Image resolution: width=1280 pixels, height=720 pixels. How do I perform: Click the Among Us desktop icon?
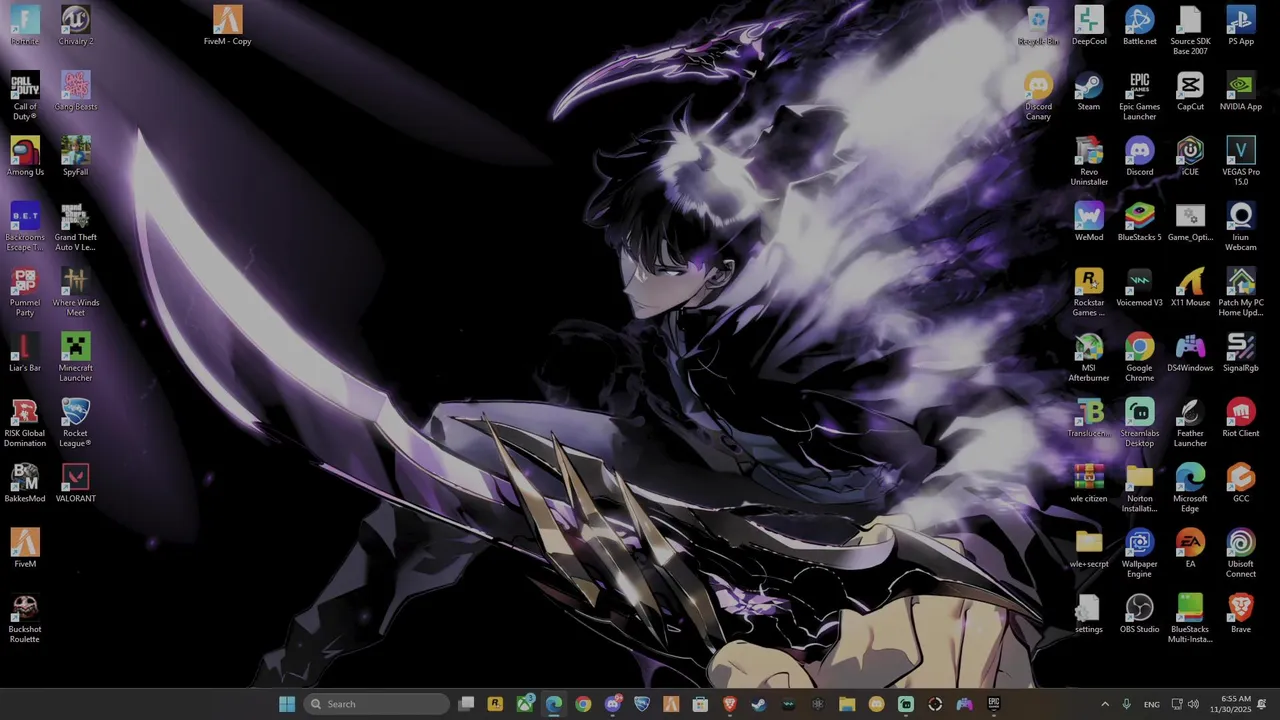25,156
